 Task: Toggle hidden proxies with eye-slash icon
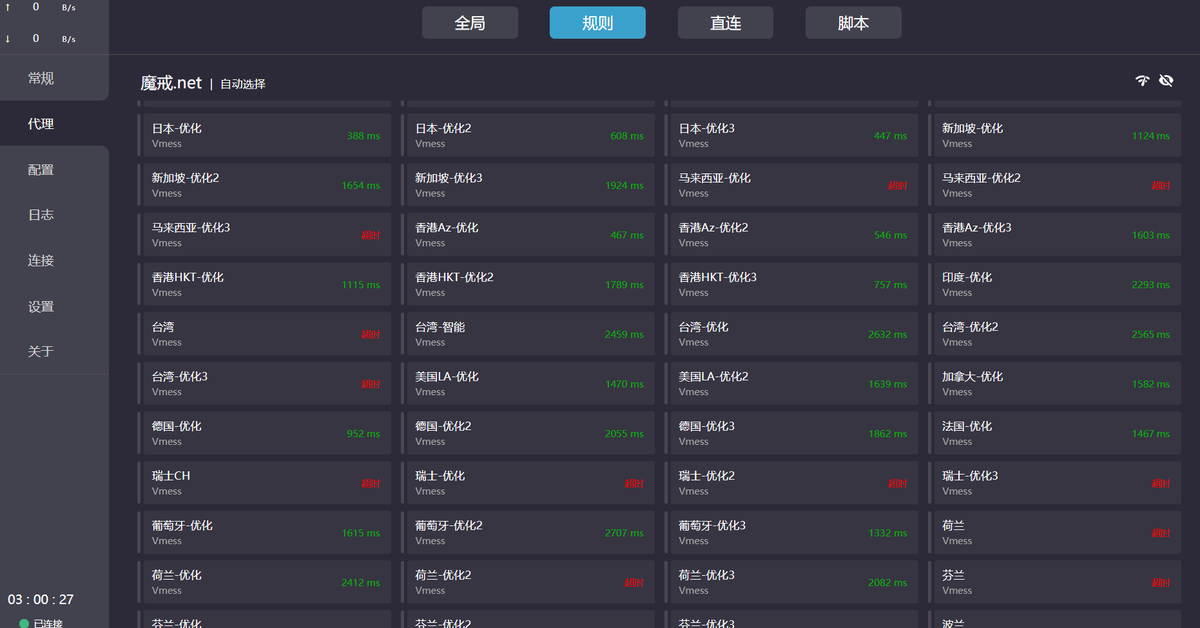click(1166, 81)
